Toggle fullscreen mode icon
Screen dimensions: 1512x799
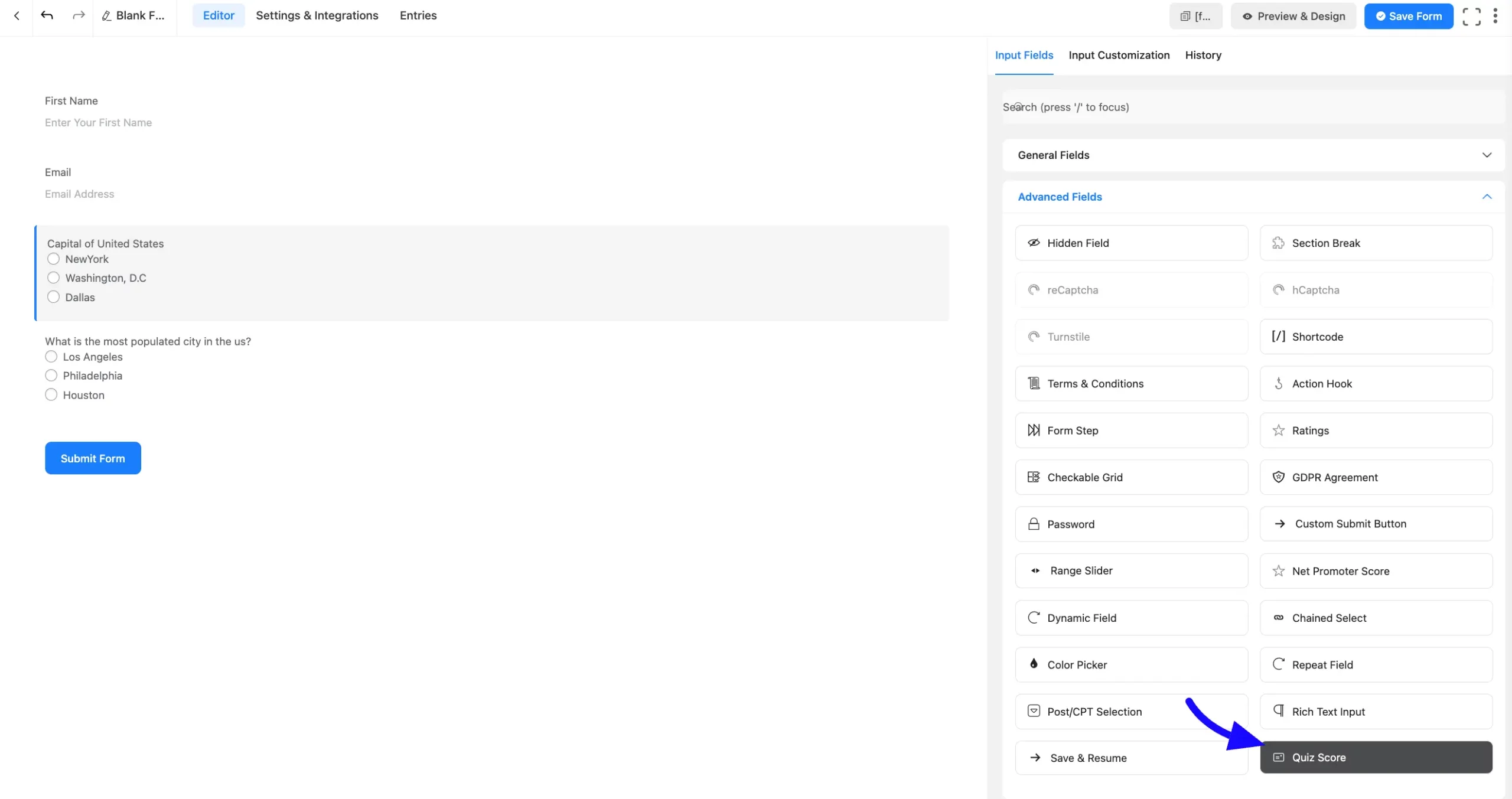pos(1471,16)
